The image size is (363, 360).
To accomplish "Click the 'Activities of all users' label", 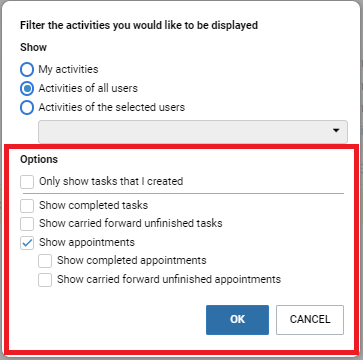I will (88, 88).
